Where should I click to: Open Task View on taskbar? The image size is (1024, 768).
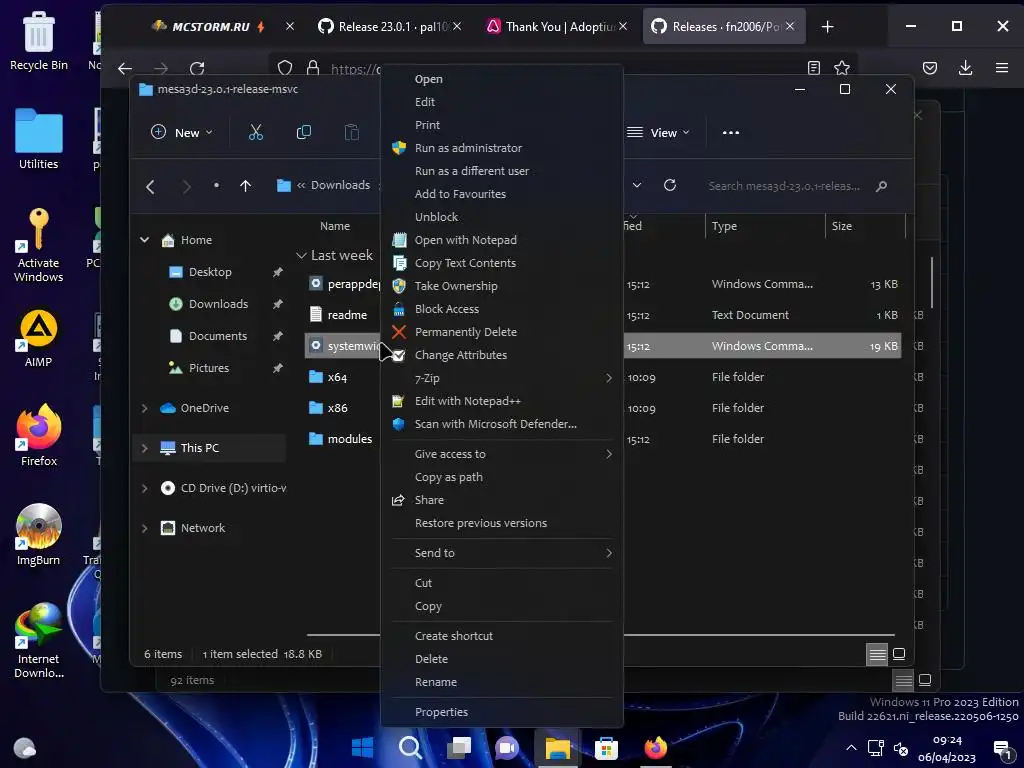pos(459,747)
